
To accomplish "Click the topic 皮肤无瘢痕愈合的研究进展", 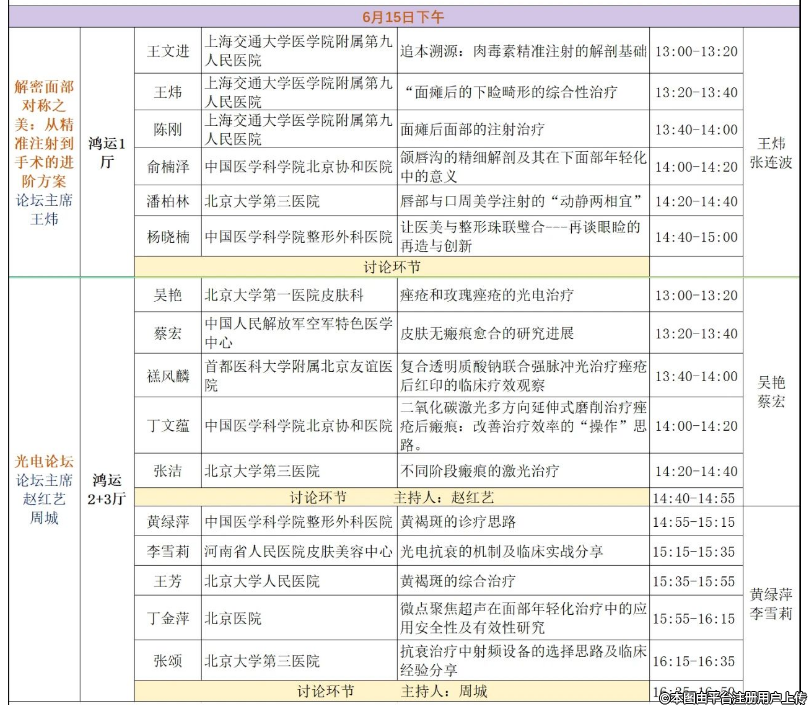I will 487,333.
